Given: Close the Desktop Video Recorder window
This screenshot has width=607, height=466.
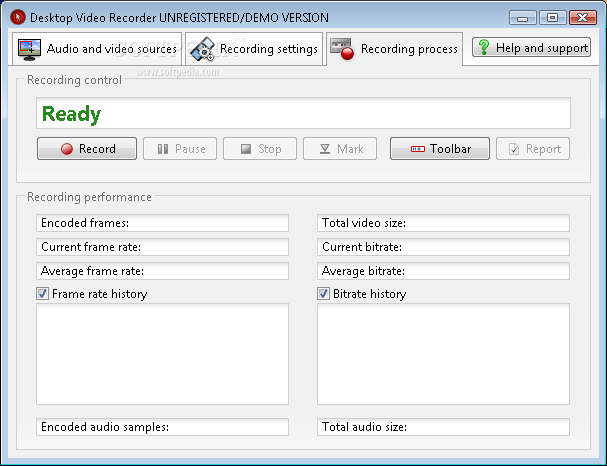Looking at the screenshot, I should 583,18.
